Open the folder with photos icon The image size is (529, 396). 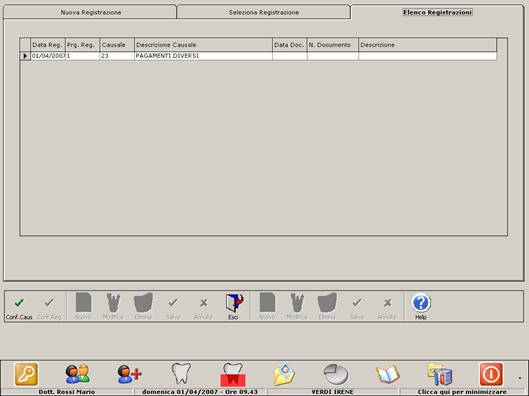pyautogui.click(x=284, y=374)
